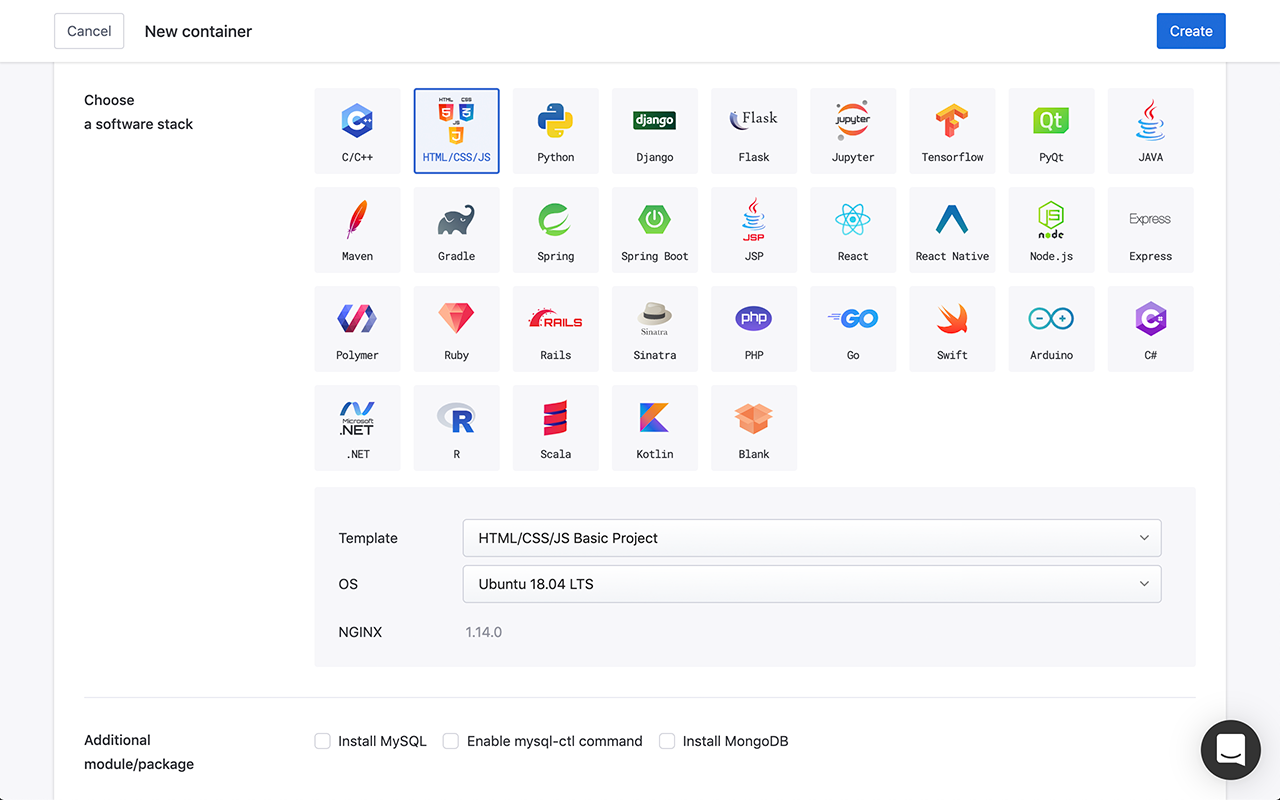The image size is (1280, 800).
Task: Open the OS selection dropdown
Action: [810, 584]
